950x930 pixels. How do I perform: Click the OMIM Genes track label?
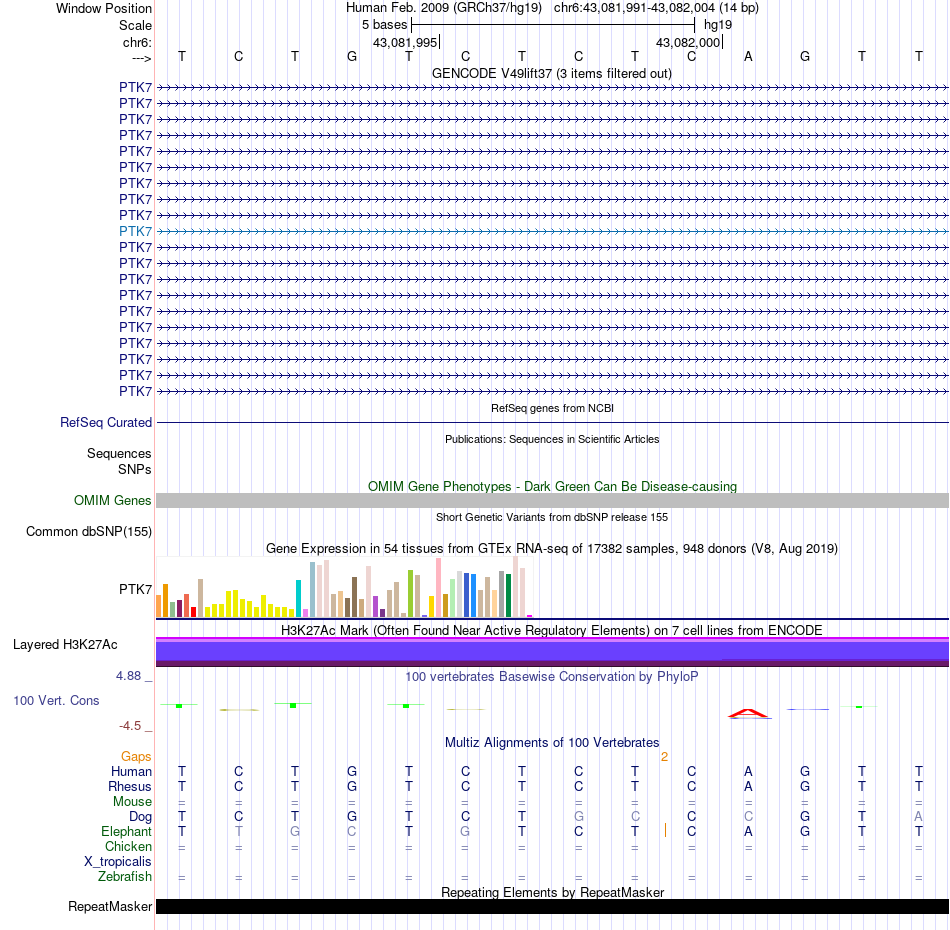tap(113, 500)
